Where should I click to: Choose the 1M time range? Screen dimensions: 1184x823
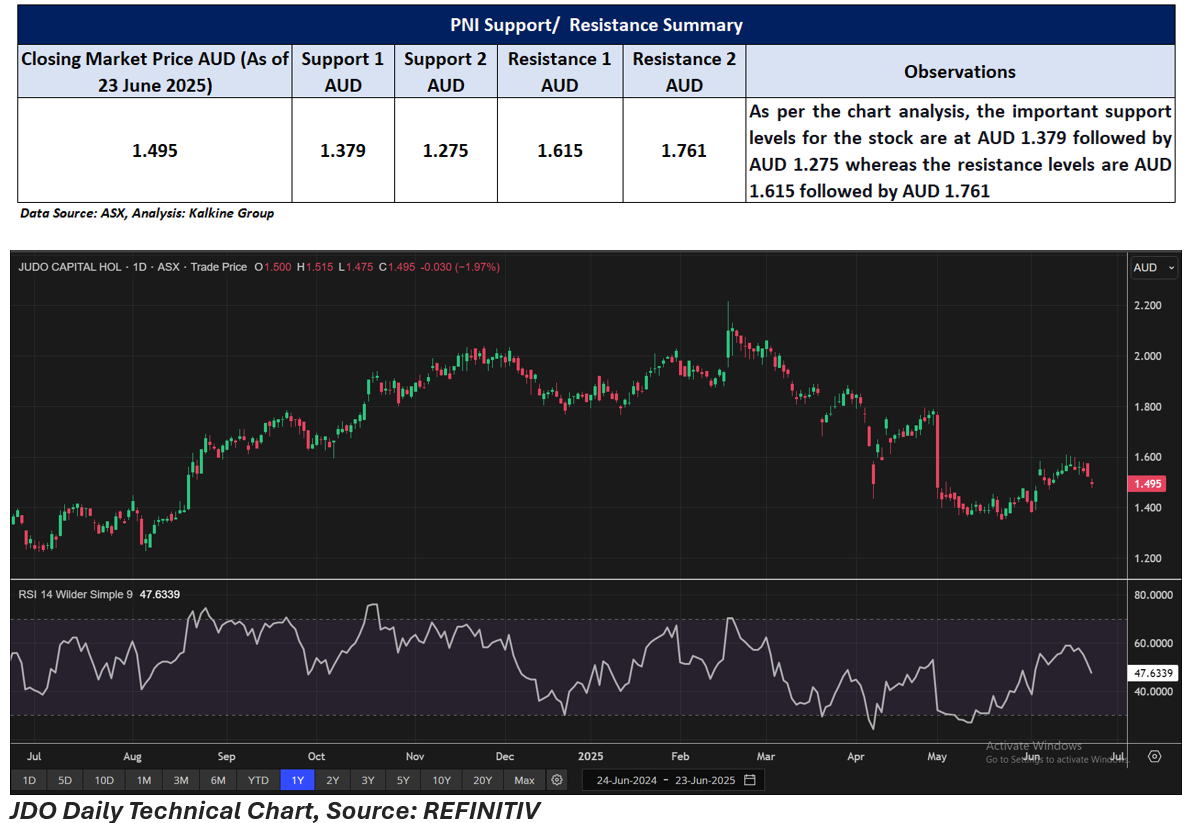pyautogui.click(x=143, y=780)
